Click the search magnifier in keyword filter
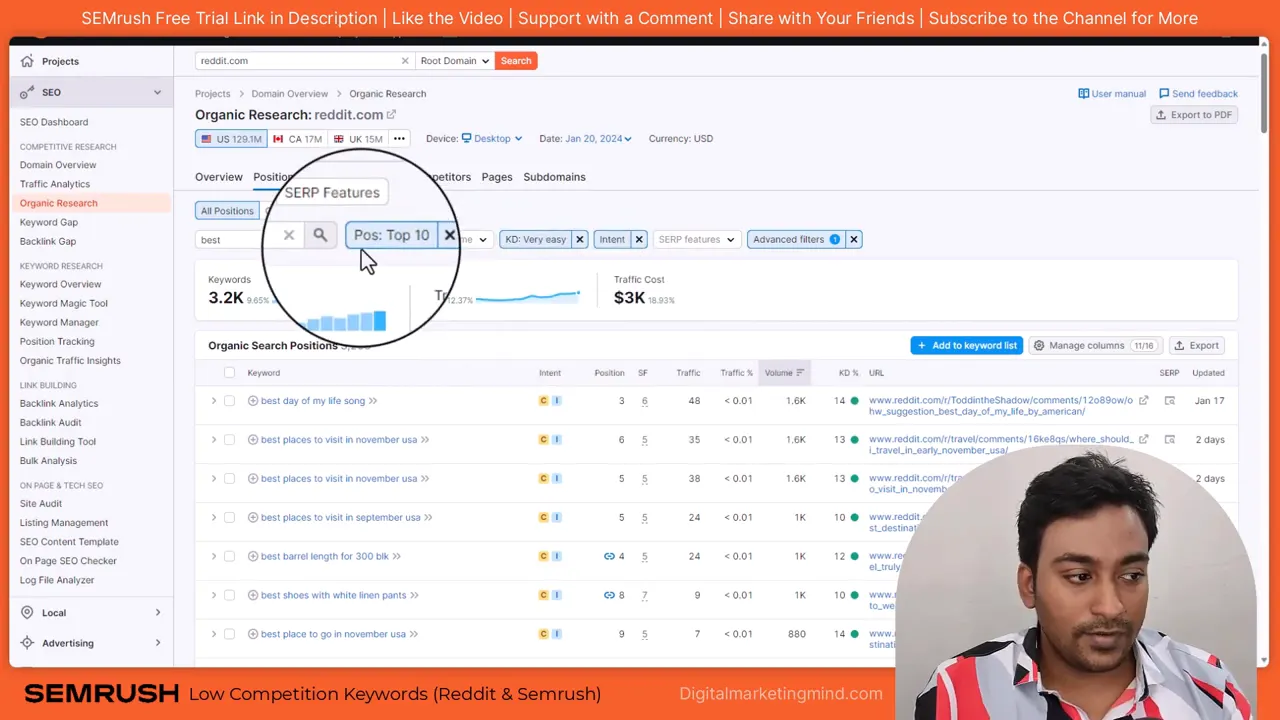Viewport: 1280px width, 720px height. (x=320, y=235)
